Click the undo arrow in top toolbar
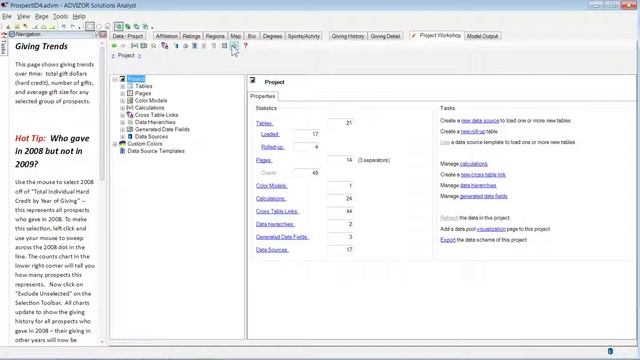Viewport: 640px width, 360px height. (x=64, y=27)
